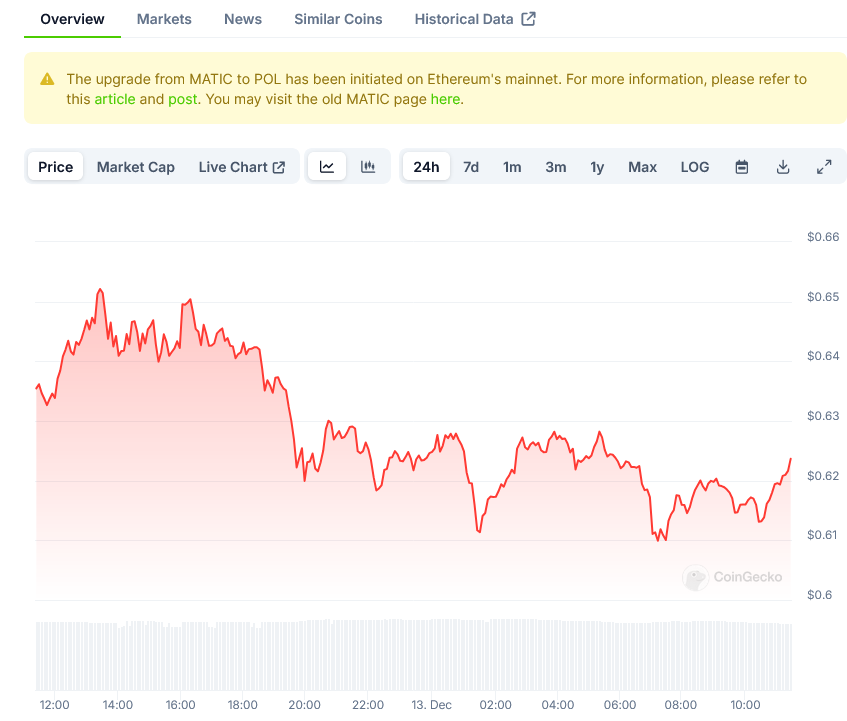Screen dimensions: 847x721
Task: Open Live Chart external link
Action: point(242,167)
